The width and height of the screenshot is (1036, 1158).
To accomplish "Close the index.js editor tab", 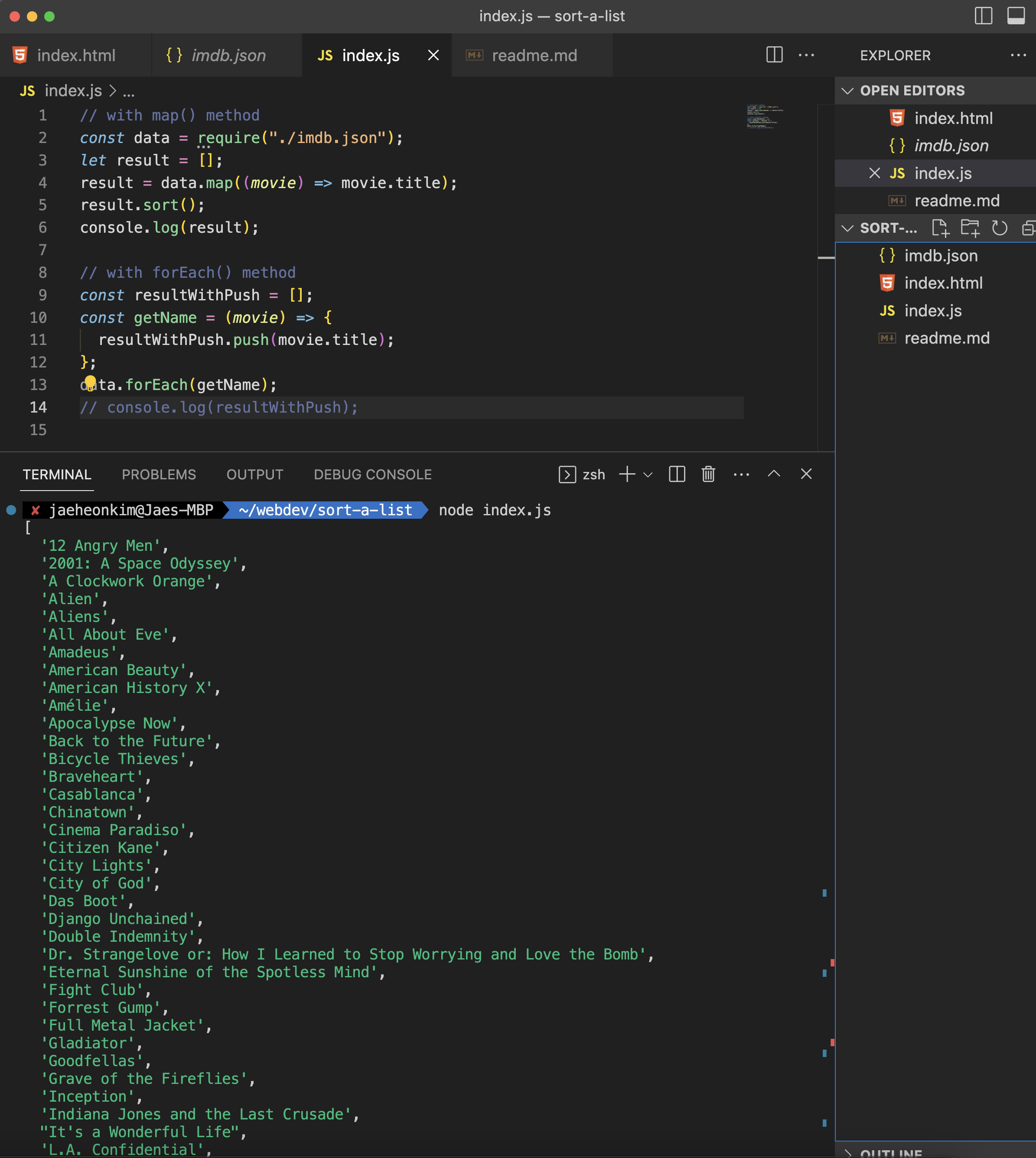I will tap(433, 55).
